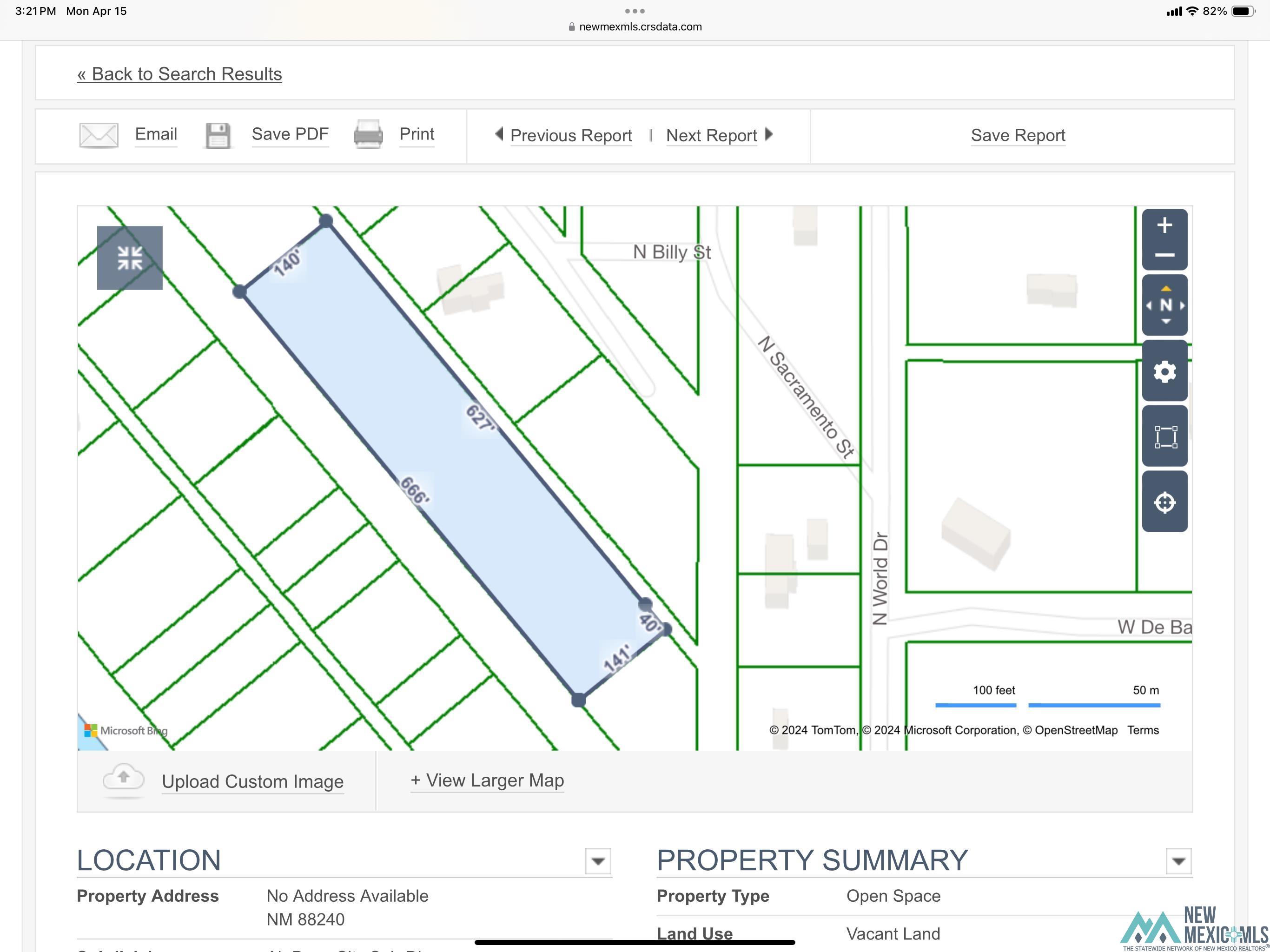Collapse the LOCATION section arrow

(598, 861)
